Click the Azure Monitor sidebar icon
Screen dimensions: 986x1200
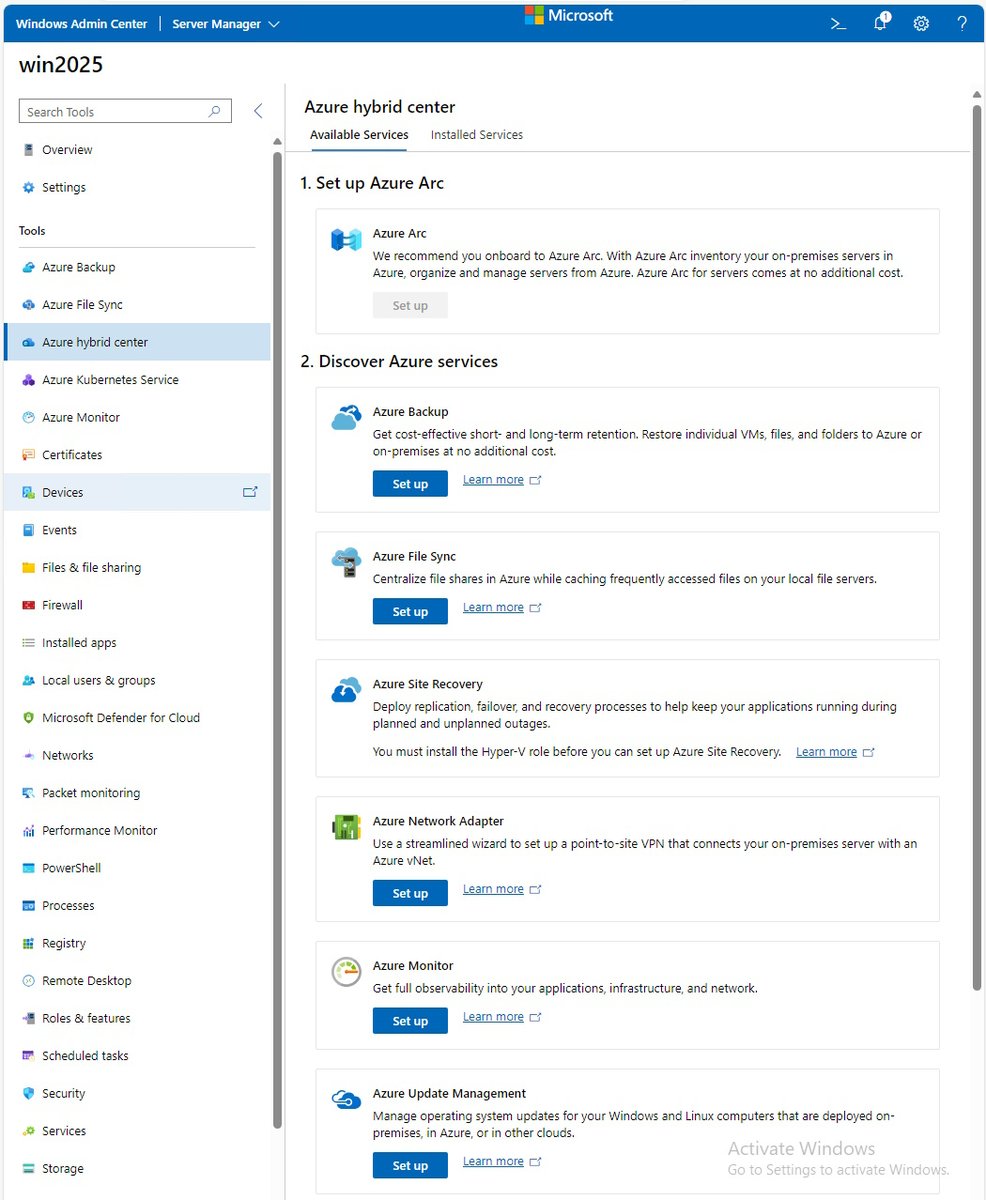click(29, 417)
